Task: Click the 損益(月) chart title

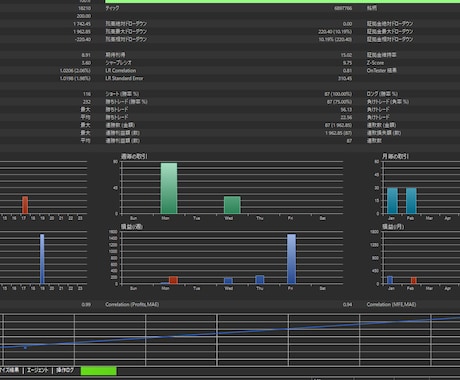Action: 393,227
